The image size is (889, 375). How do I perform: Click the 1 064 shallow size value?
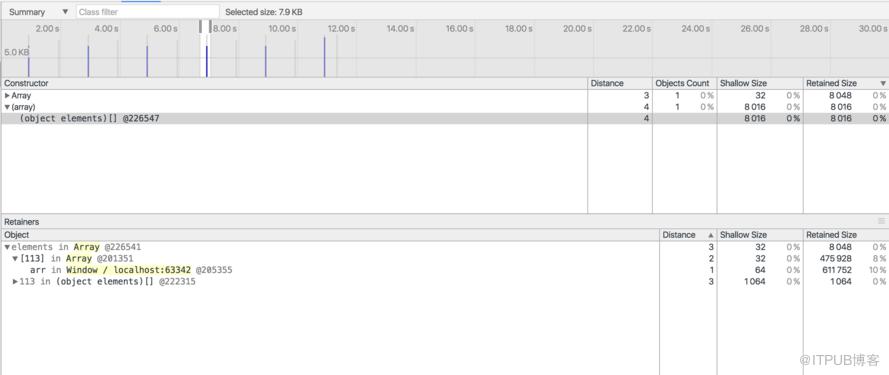[x=754, y=281]
